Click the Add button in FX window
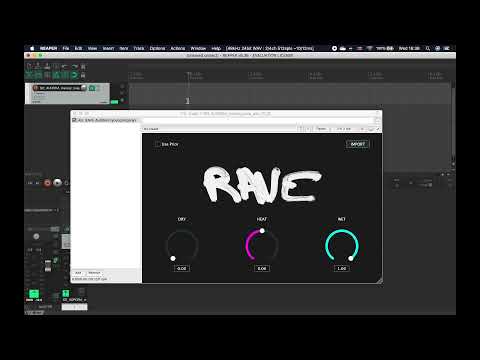480x360 pixels. (x=78, y=273)
